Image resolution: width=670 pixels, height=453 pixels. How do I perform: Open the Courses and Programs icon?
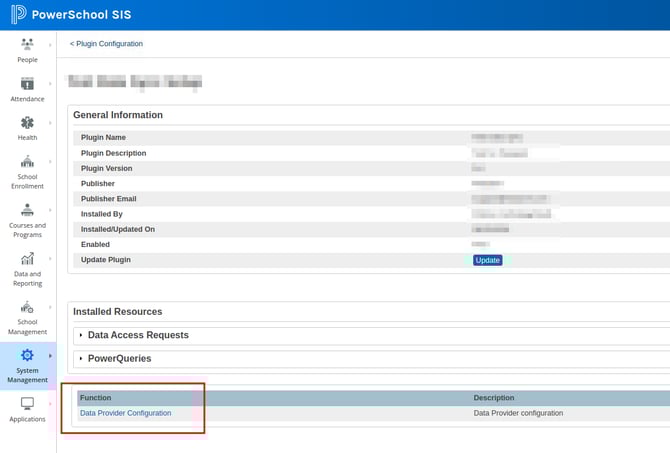pos(27,210)
